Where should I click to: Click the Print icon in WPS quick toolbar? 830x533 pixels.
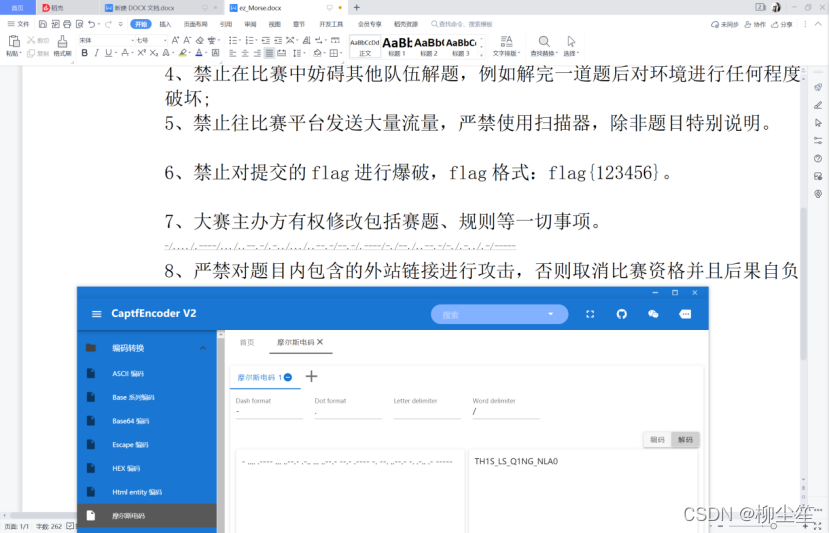coord(67,24)
